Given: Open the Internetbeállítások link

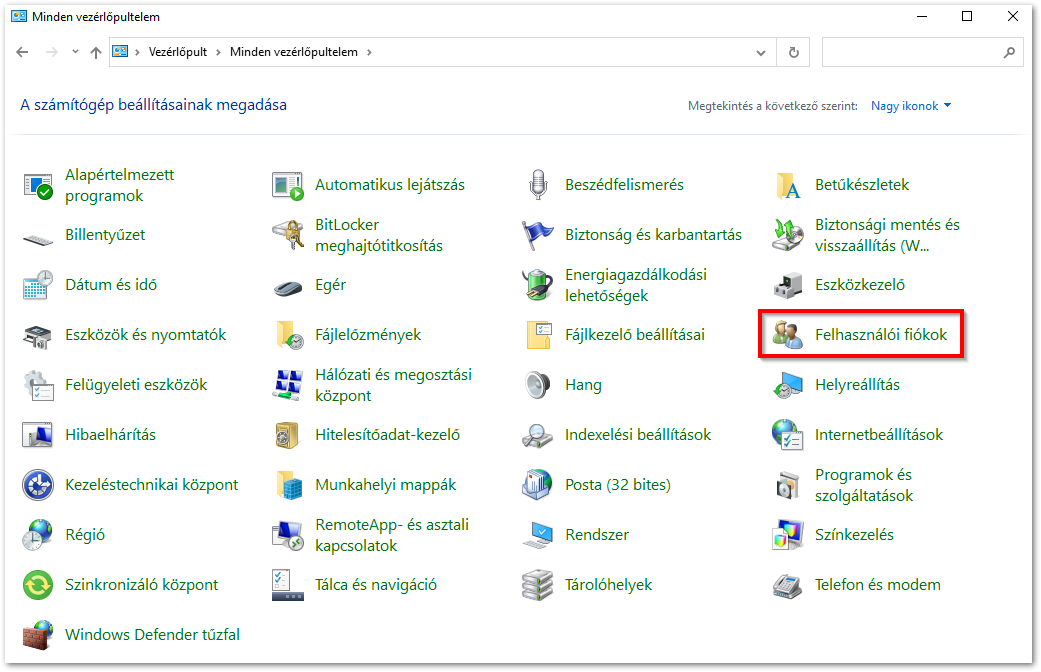Looking at the screenshot, I should [878, 435].
